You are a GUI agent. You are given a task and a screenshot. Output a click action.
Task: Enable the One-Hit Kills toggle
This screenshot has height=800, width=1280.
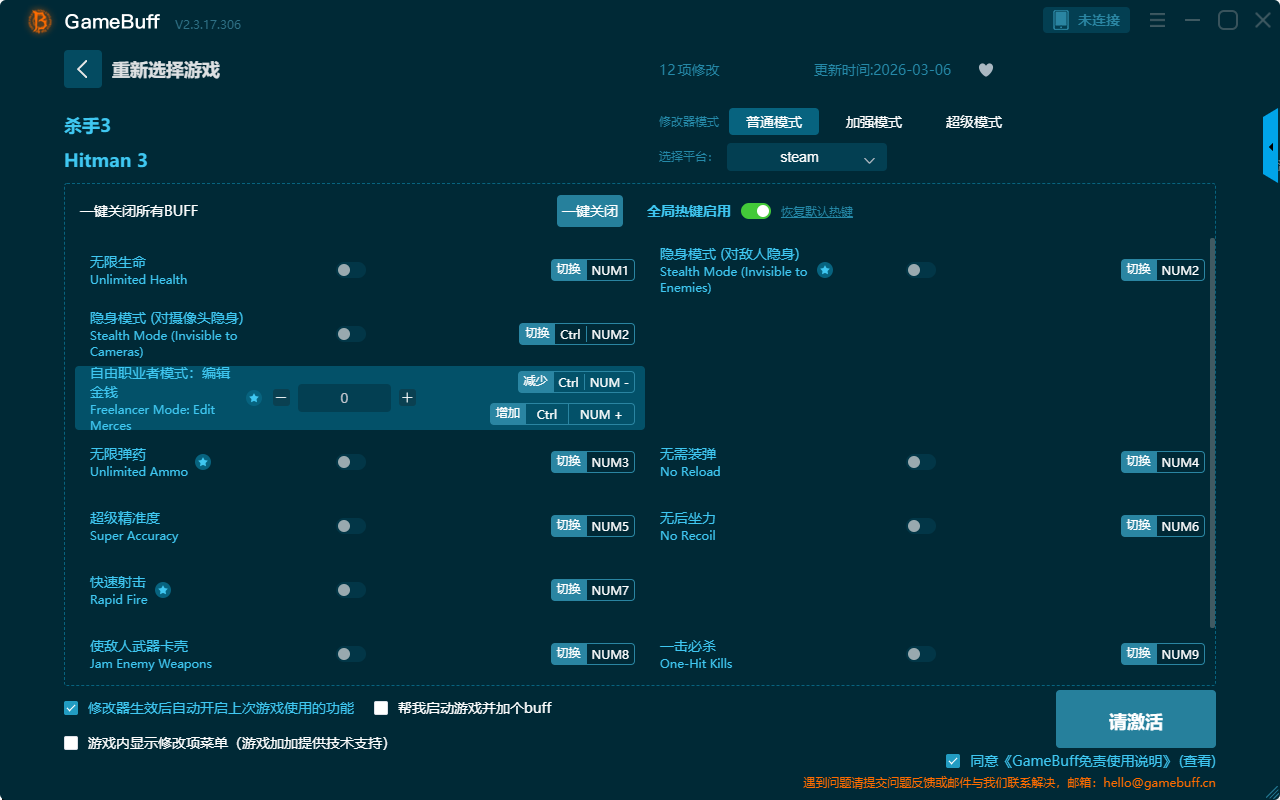click(x=920, y=654)
